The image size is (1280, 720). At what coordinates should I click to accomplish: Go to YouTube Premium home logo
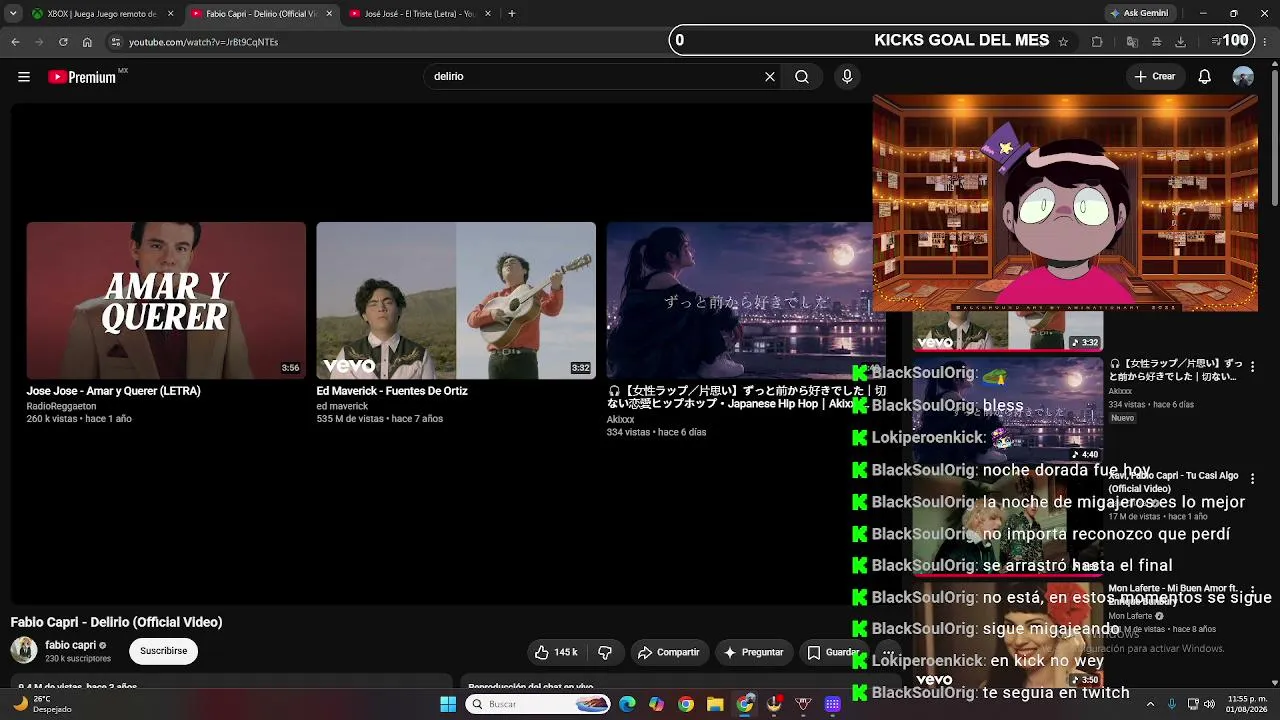point(82,77)
